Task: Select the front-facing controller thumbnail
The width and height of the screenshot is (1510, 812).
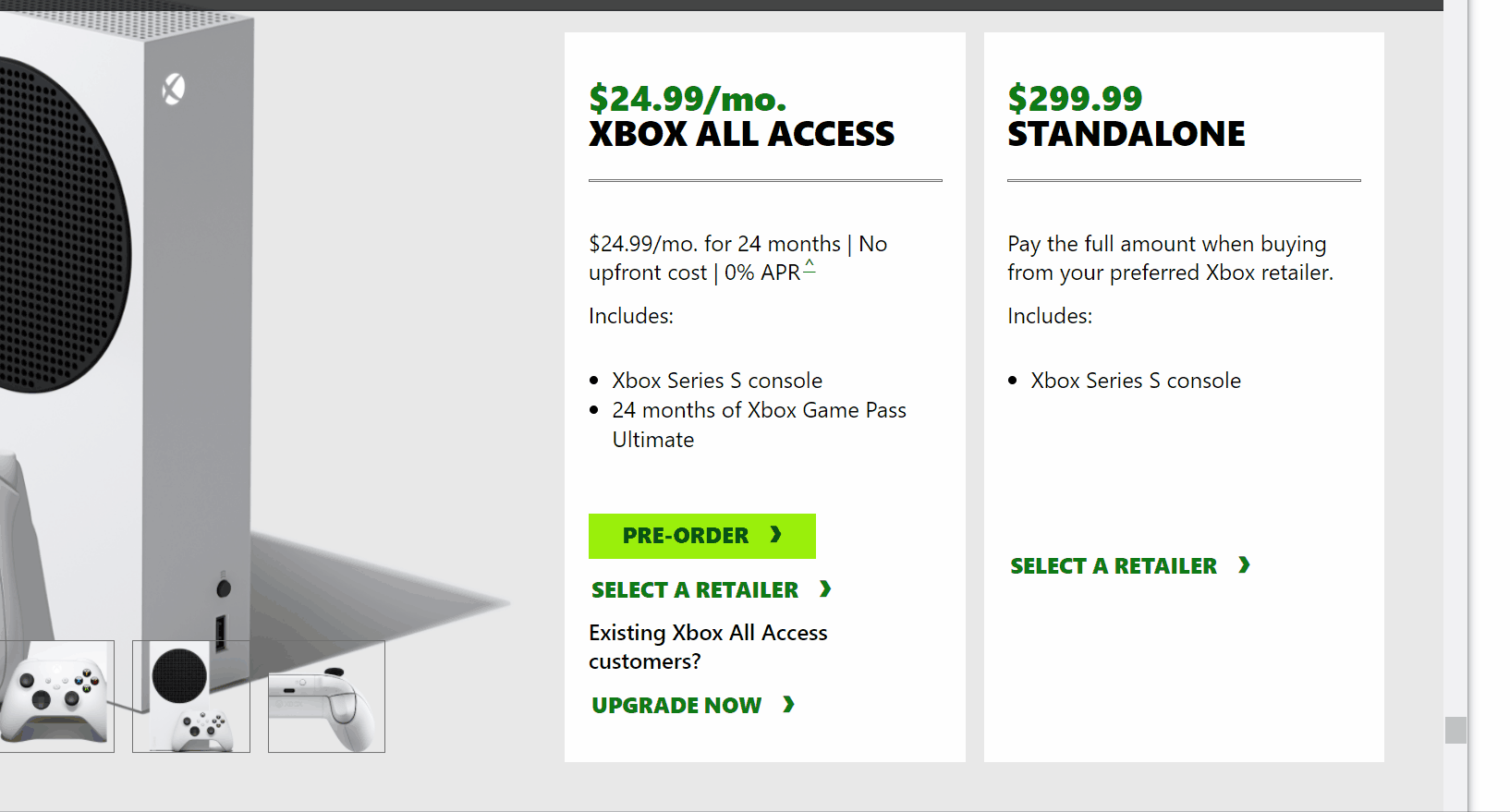Action: point(55,697)
